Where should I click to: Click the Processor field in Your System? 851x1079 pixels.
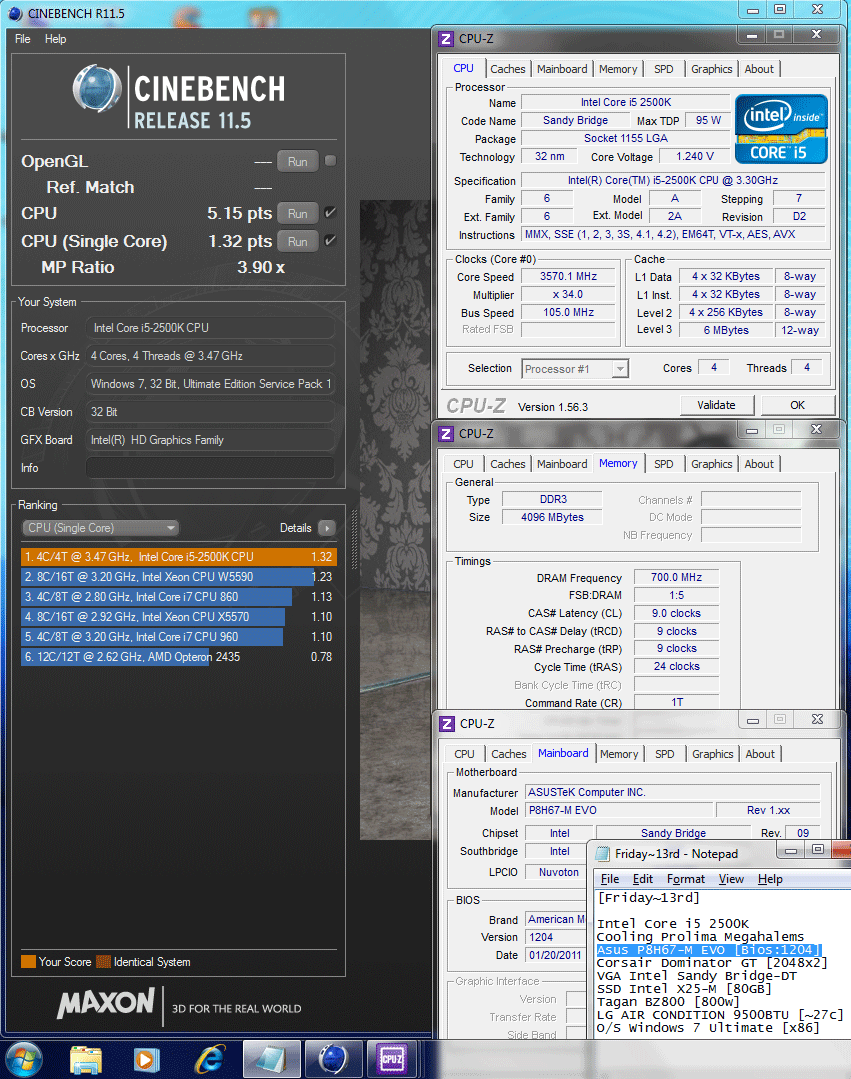(x=211, y=328)
